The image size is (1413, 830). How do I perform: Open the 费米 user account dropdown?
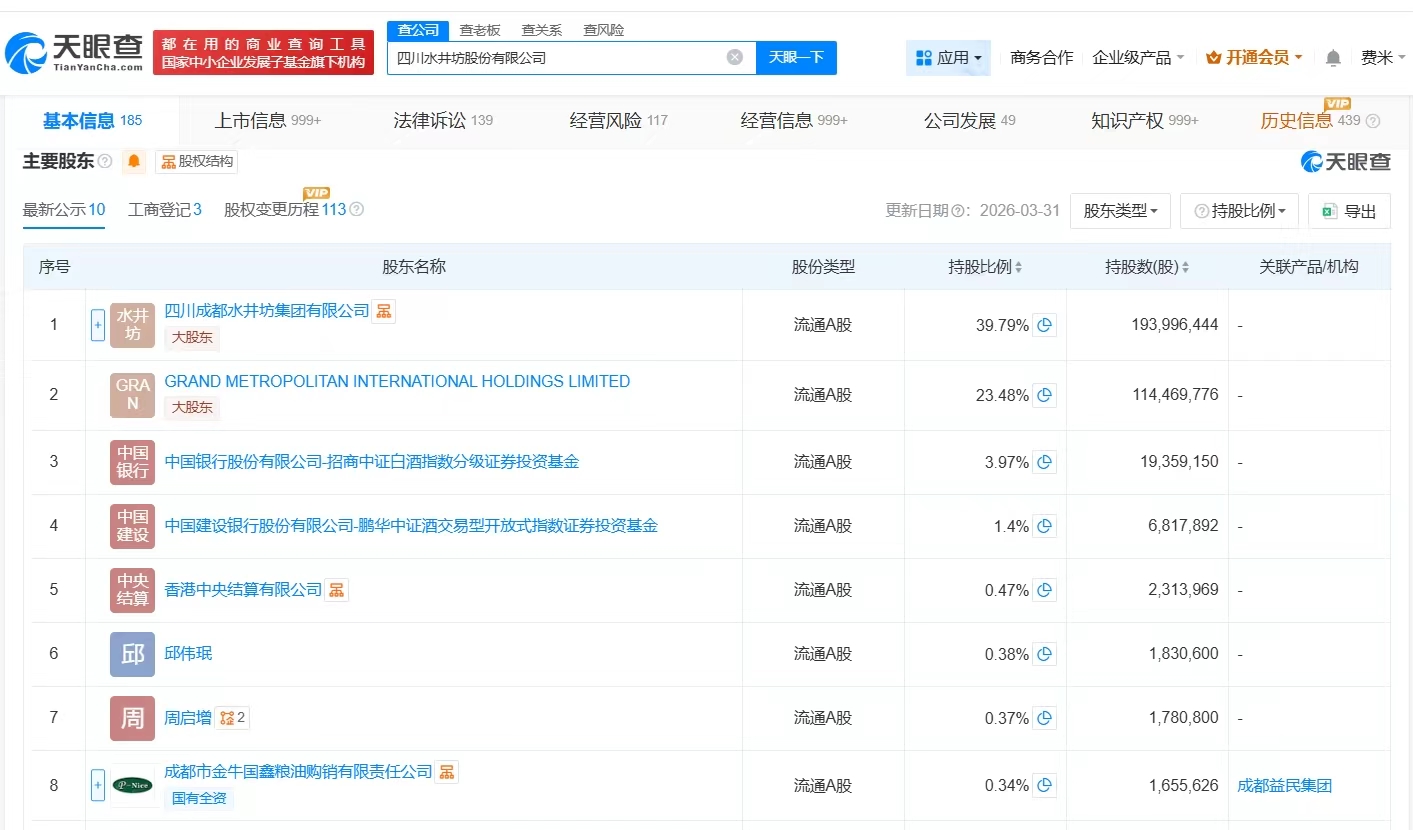1383,58
